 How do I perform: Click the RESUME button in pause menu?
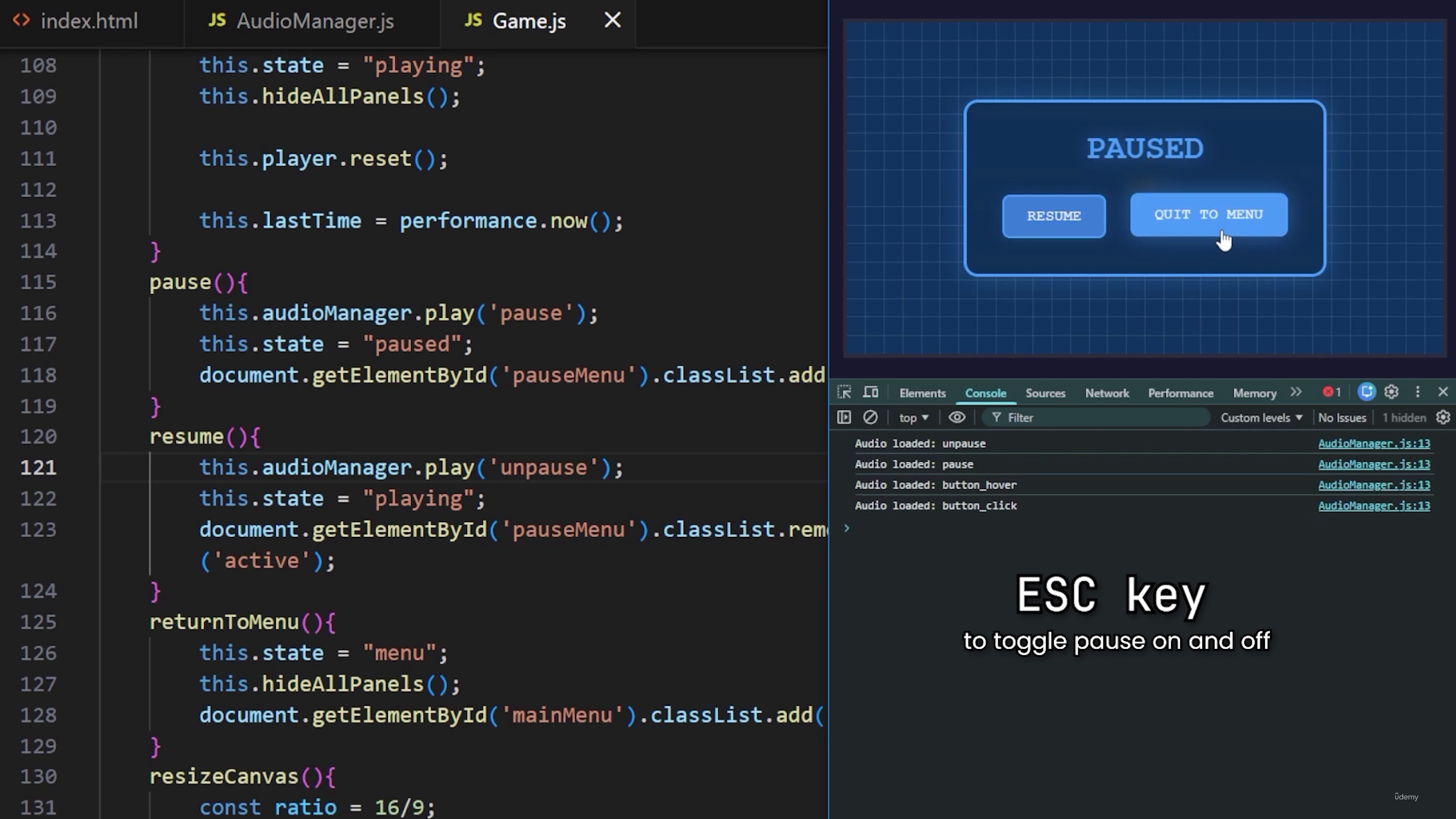(x=1054, y=216)
